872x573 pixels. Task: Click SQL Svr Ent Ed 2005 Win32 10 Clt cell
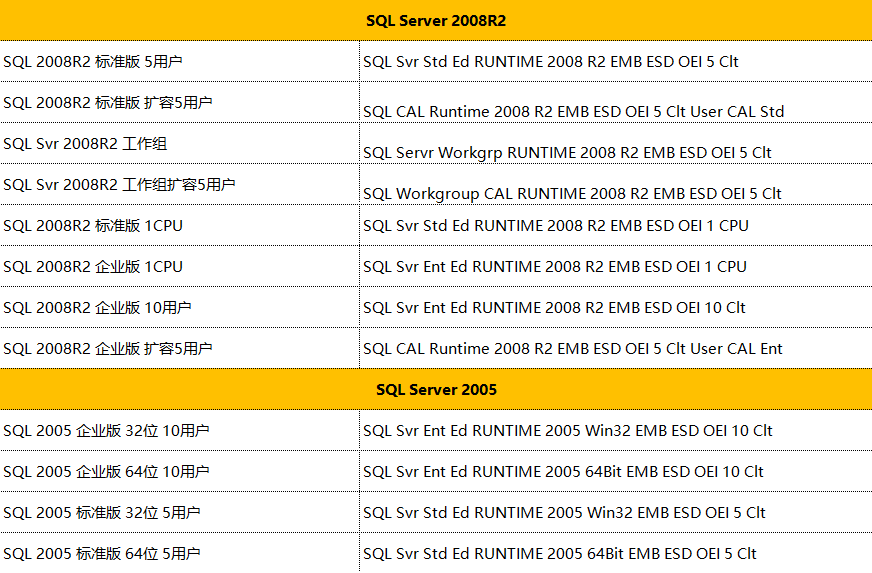[x=616, y=430]
